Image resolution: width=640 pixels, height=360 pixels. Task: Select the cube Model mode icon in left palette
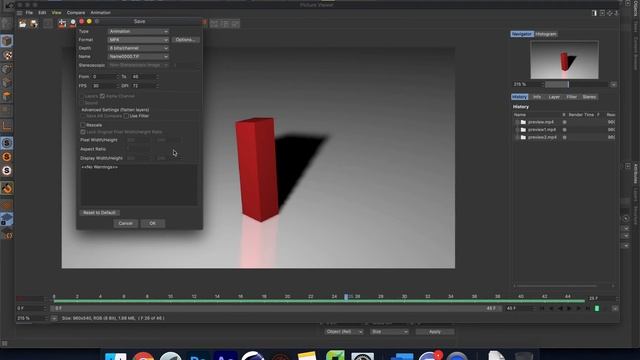coord(7,41)
